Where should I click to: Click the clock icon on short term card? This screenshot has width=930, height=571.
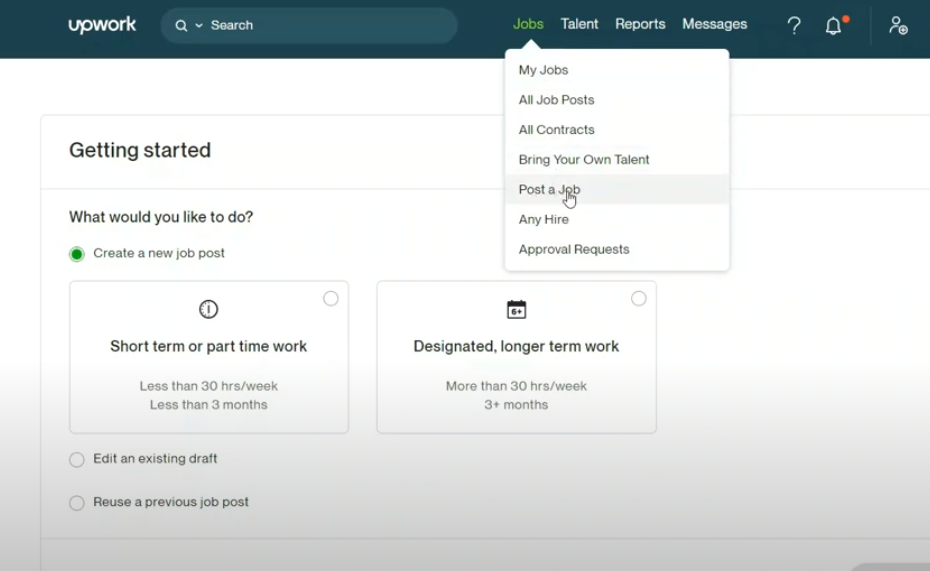[x=208, y=309]
